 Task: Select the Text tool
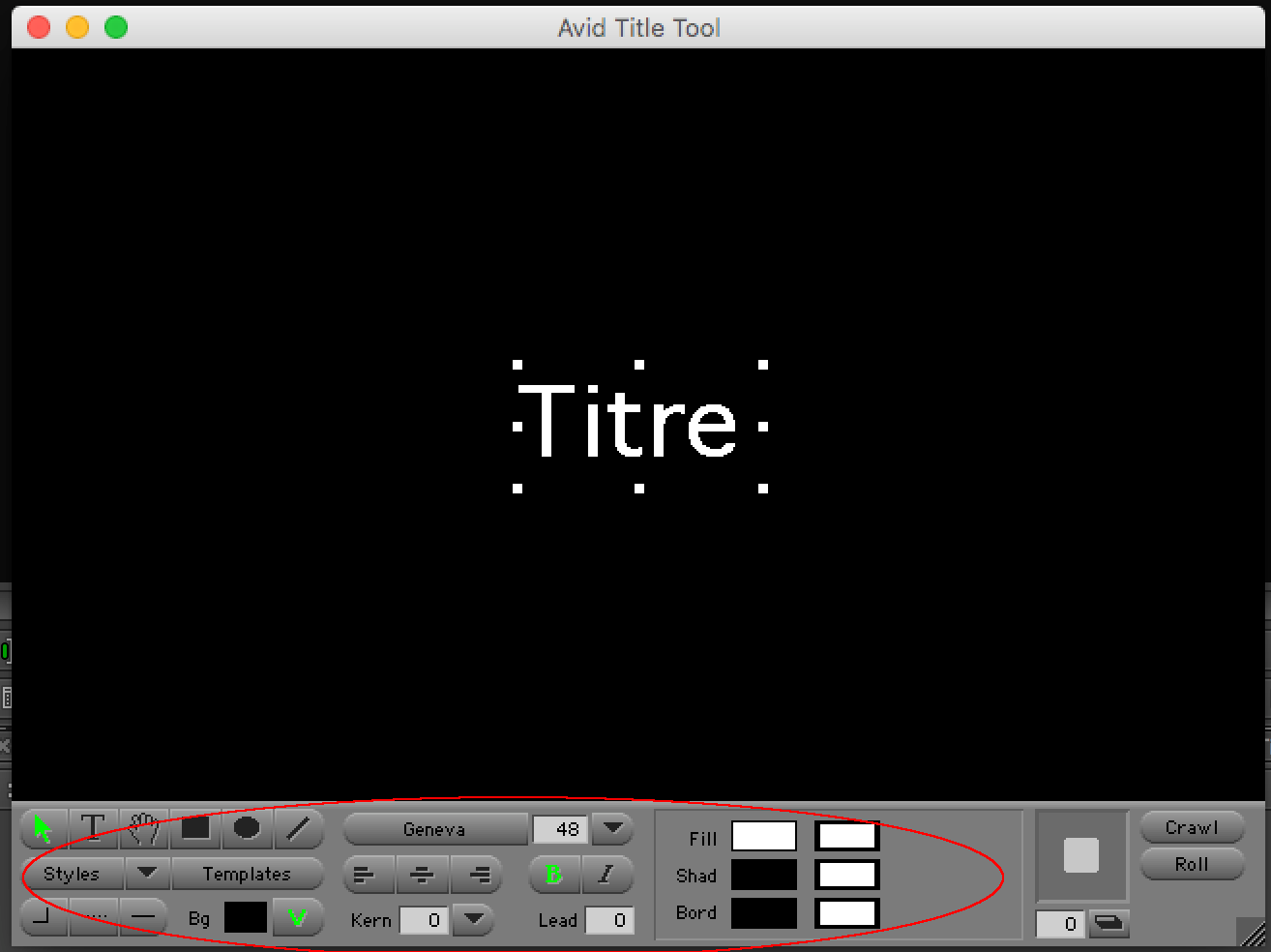(93, 829)
